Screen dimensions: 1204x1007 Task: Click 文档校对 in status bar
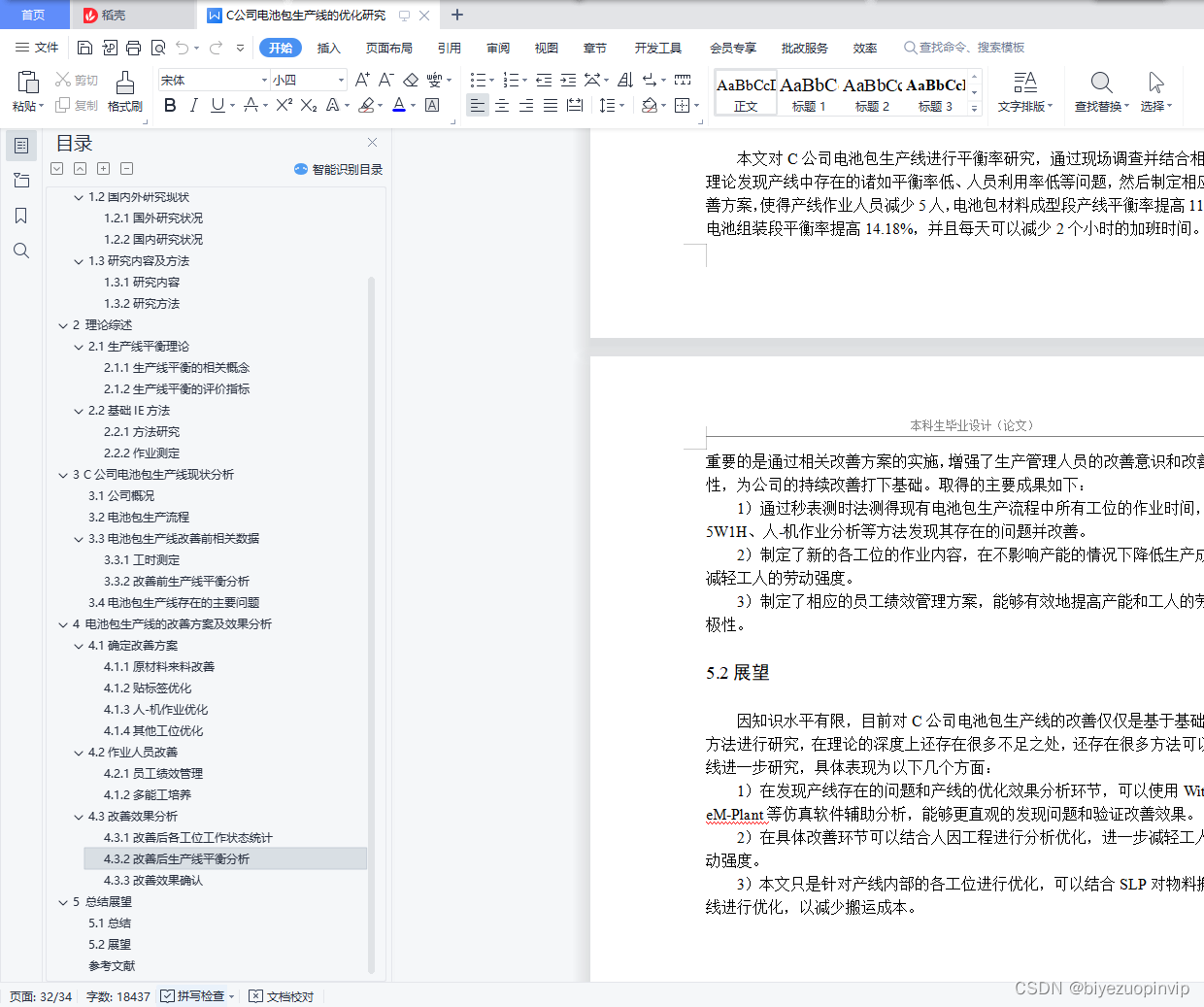pyautogui.click(x=282, y=996)
